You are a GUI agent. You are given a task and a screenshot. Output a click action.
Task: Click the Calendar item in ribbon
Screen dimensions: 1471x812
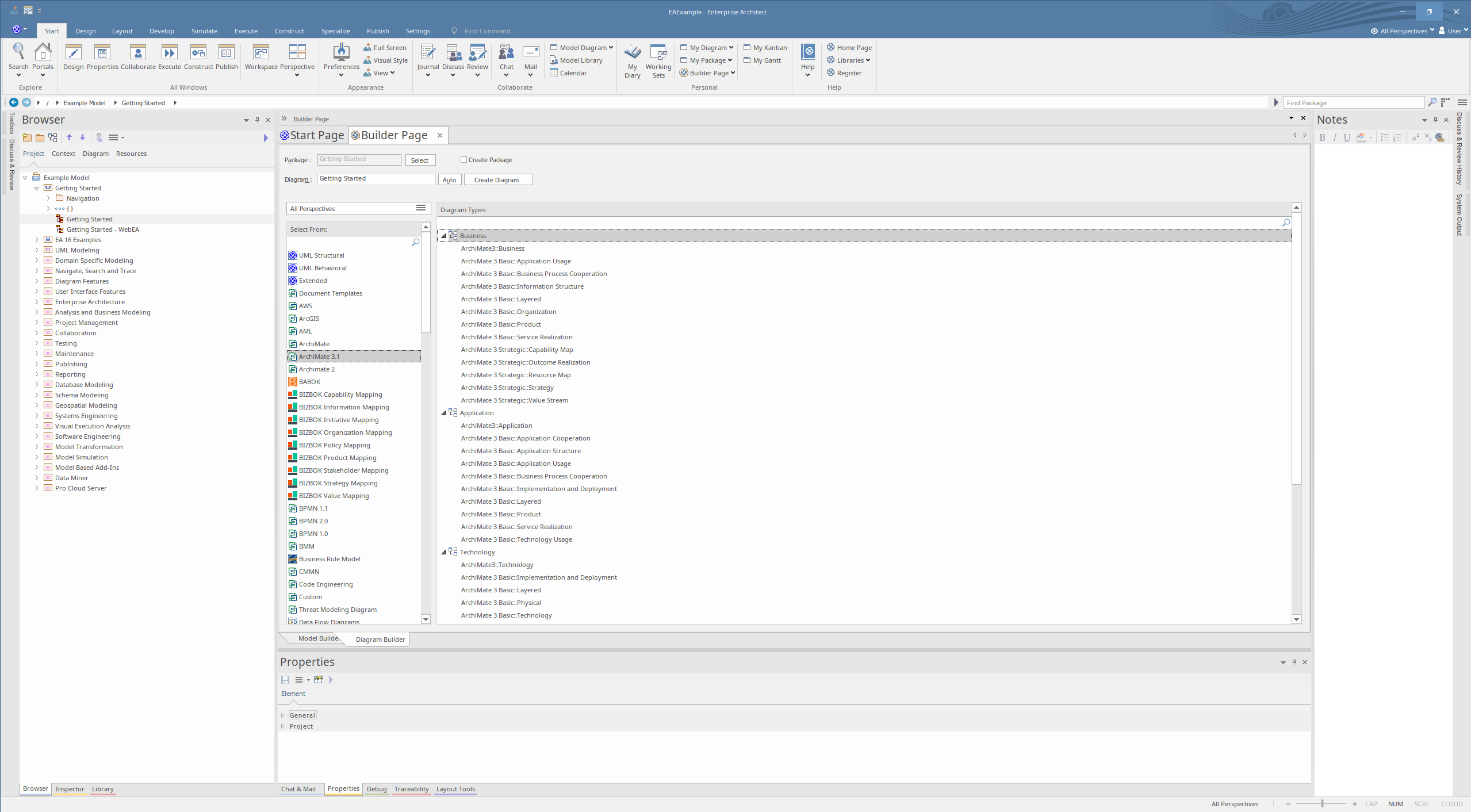pyautogui.click(x=573, y=73)
